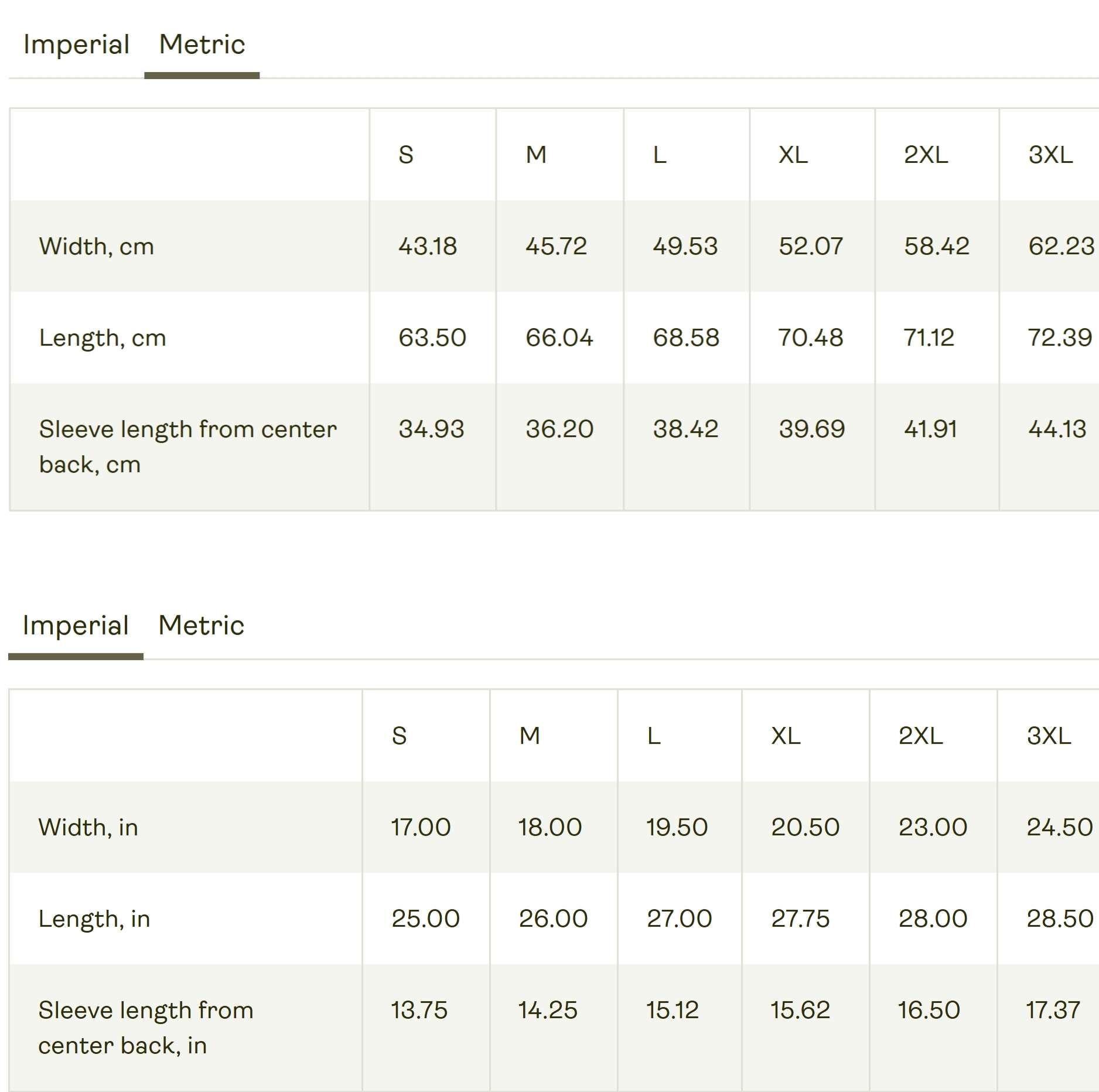This screenshot has height=1092, width=1099.
Task: Select the 66.04 length value for M
Action: tap(559, 338)
